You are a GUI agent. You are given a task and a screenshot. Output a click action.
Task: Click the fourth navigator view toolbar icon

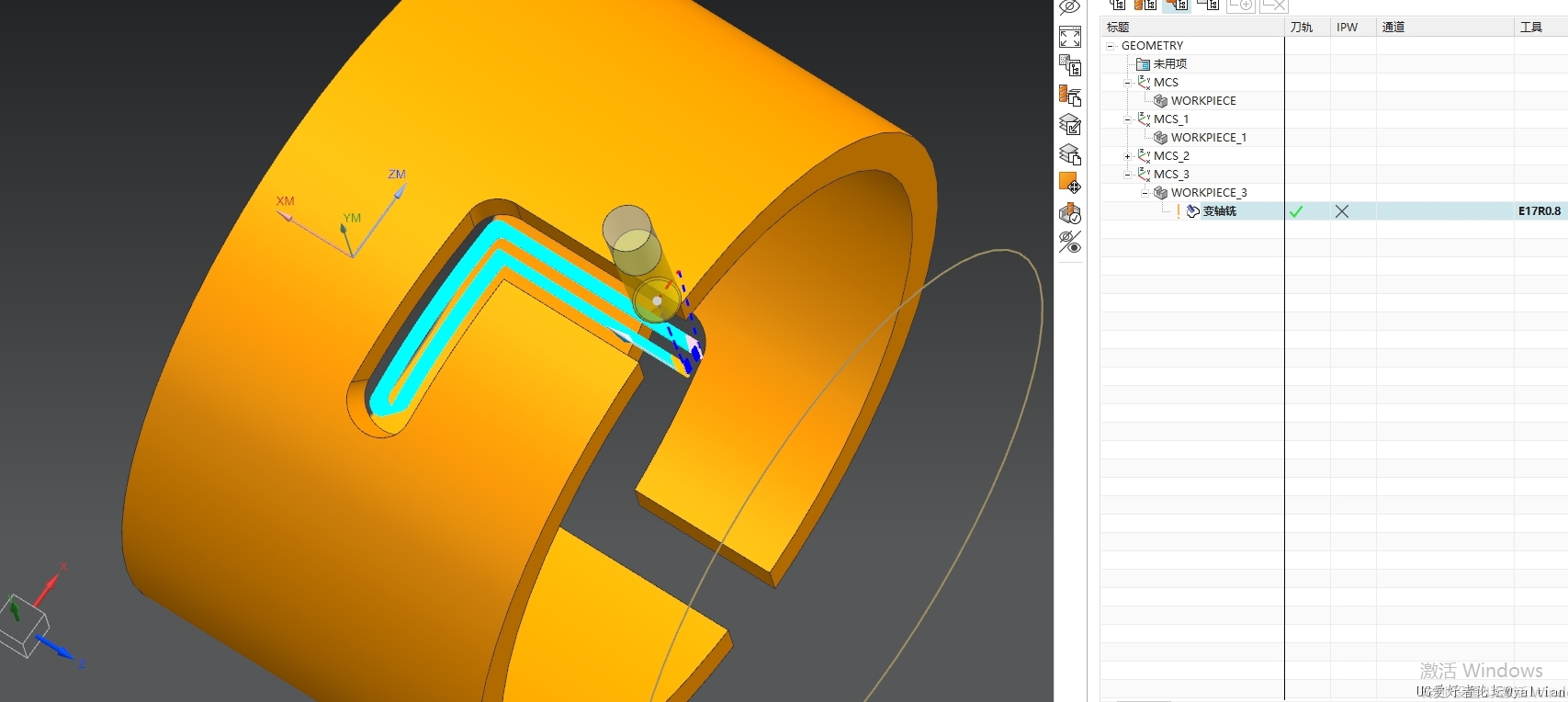point(1208,5)
